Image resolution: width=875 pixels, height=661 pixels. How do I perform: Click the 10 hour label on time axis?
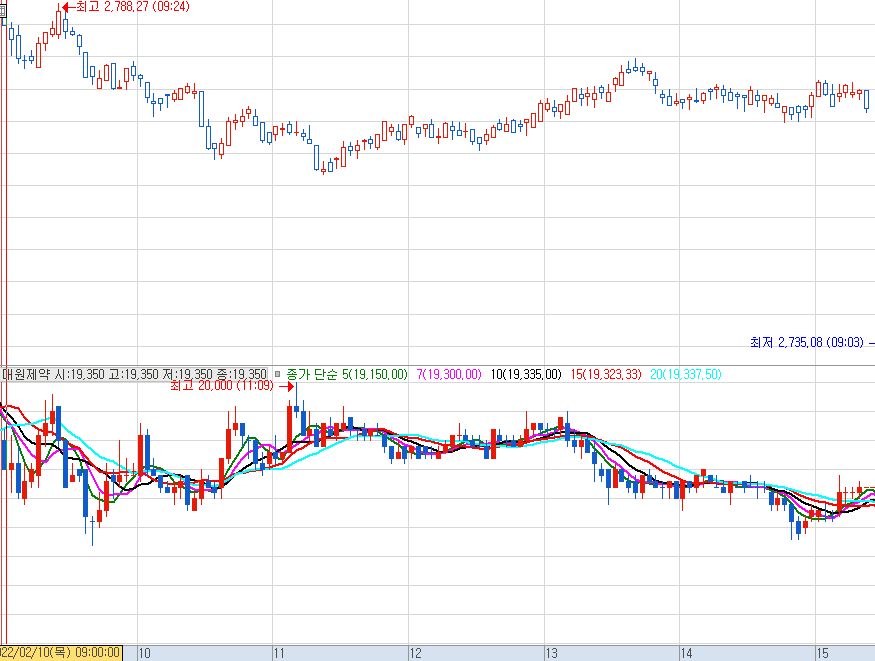coord(145,653)
